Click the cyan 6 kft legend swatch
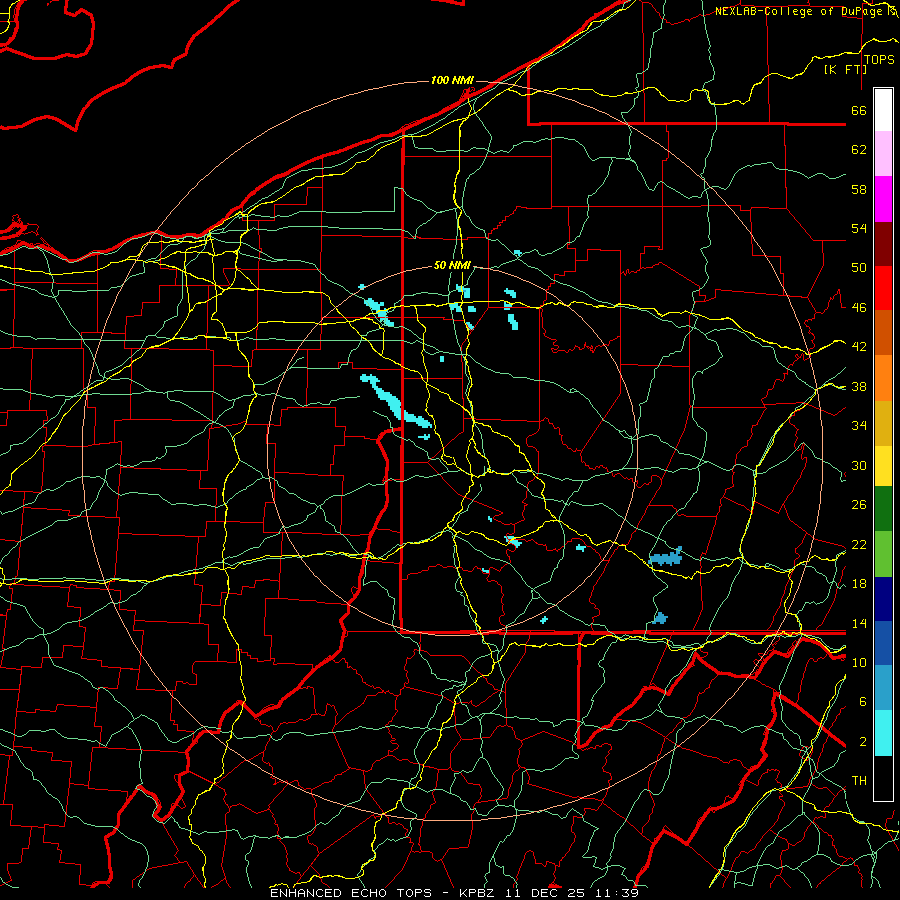 pos(883,733)
